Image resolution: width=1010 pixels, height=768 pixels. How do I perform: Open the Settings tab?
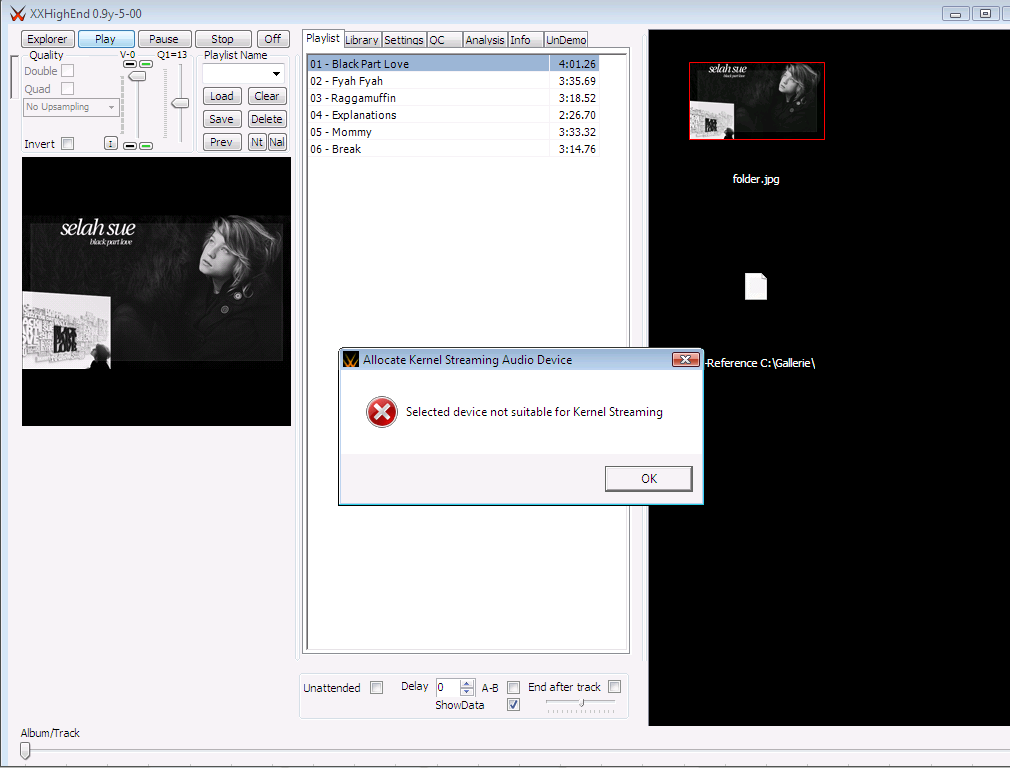(404, 40)
